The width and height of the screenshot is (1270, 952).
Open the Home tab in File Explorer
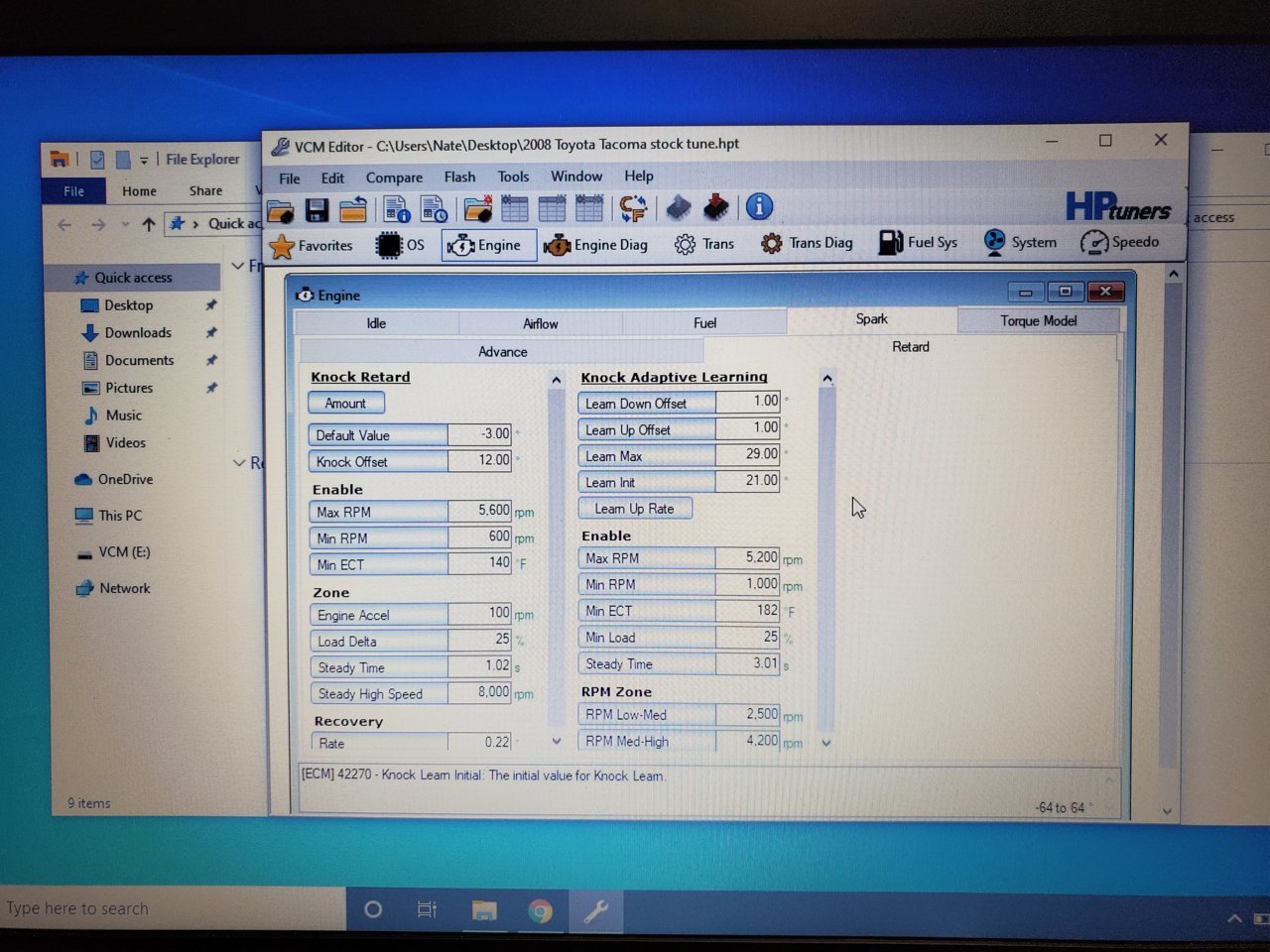pyautogui.click(x=139, y=191)
